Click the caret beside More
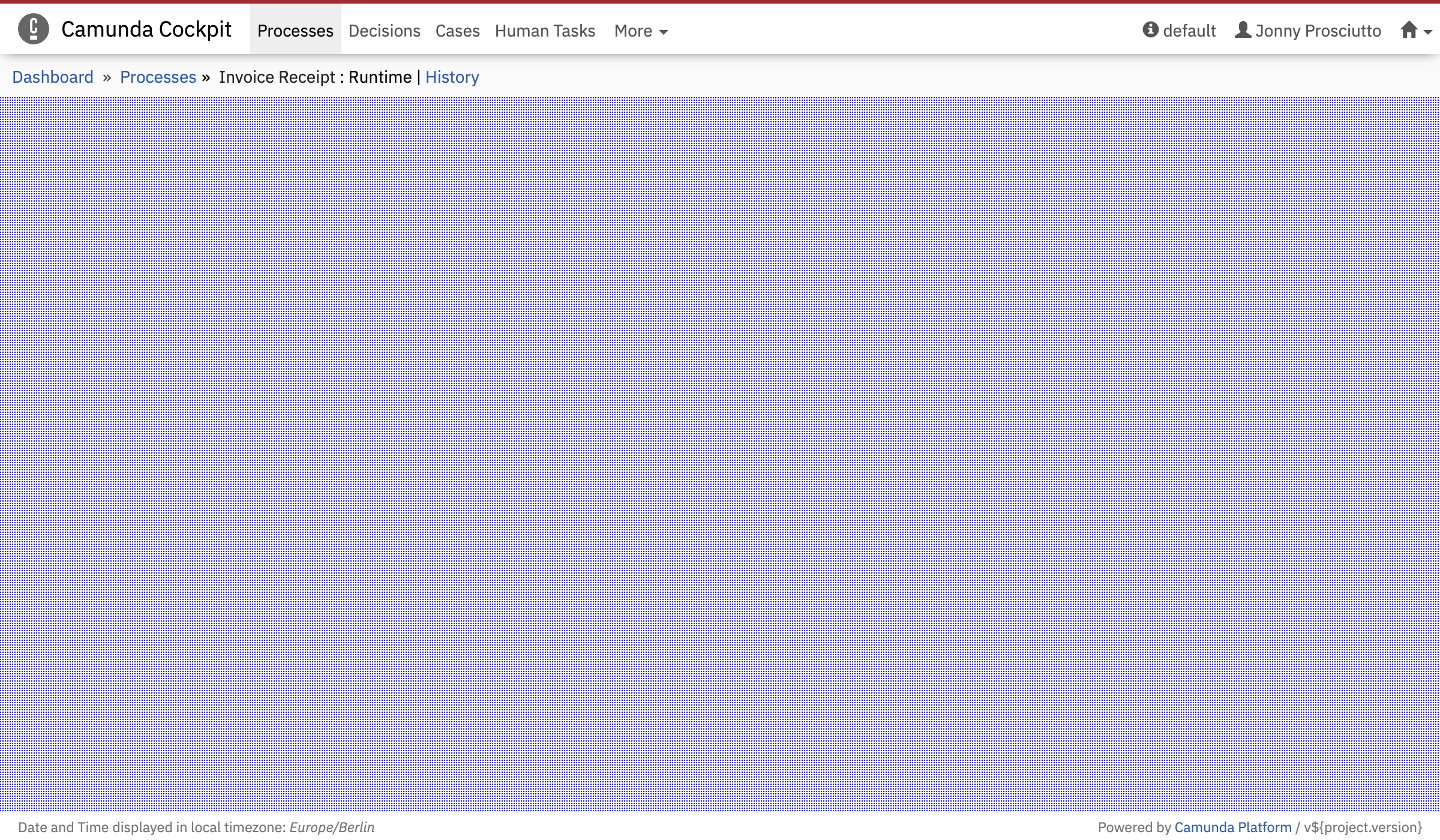1440x840 pixels. [664, 32]
